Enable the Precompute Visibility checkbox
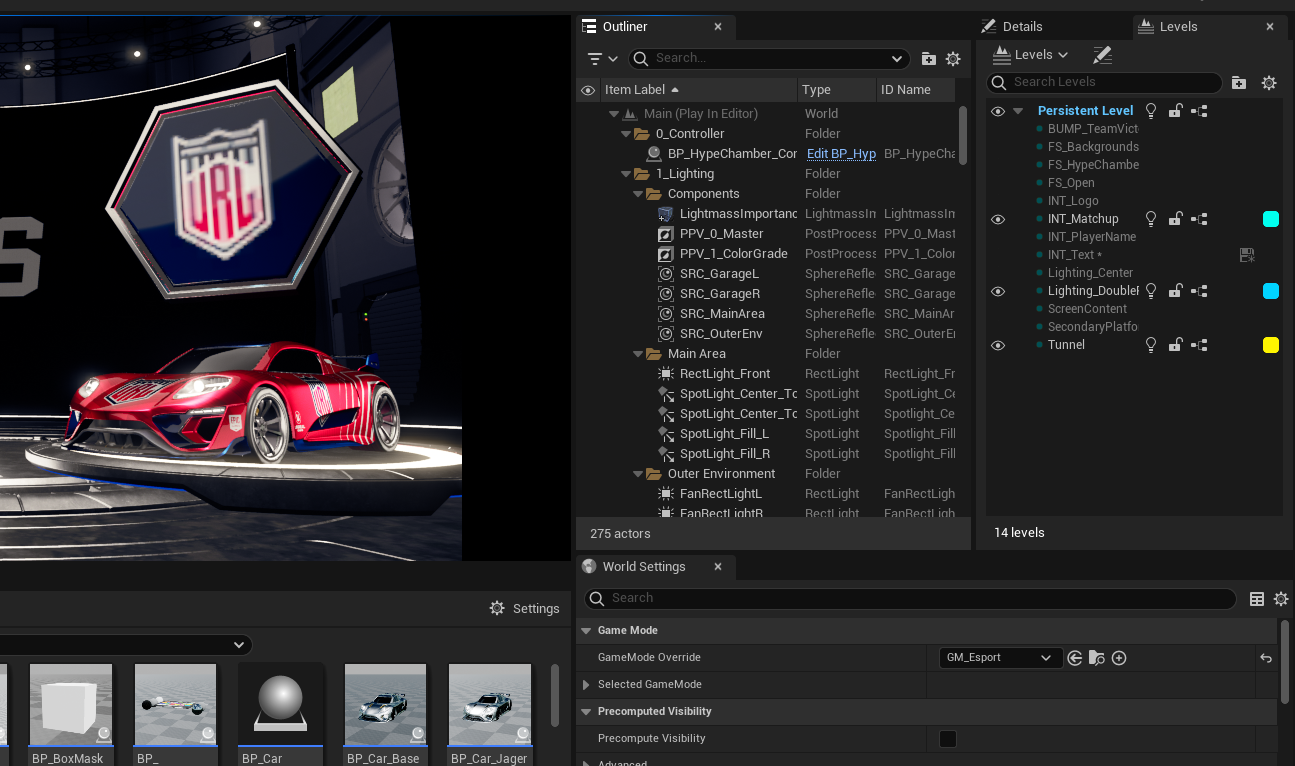 point(948,739)
